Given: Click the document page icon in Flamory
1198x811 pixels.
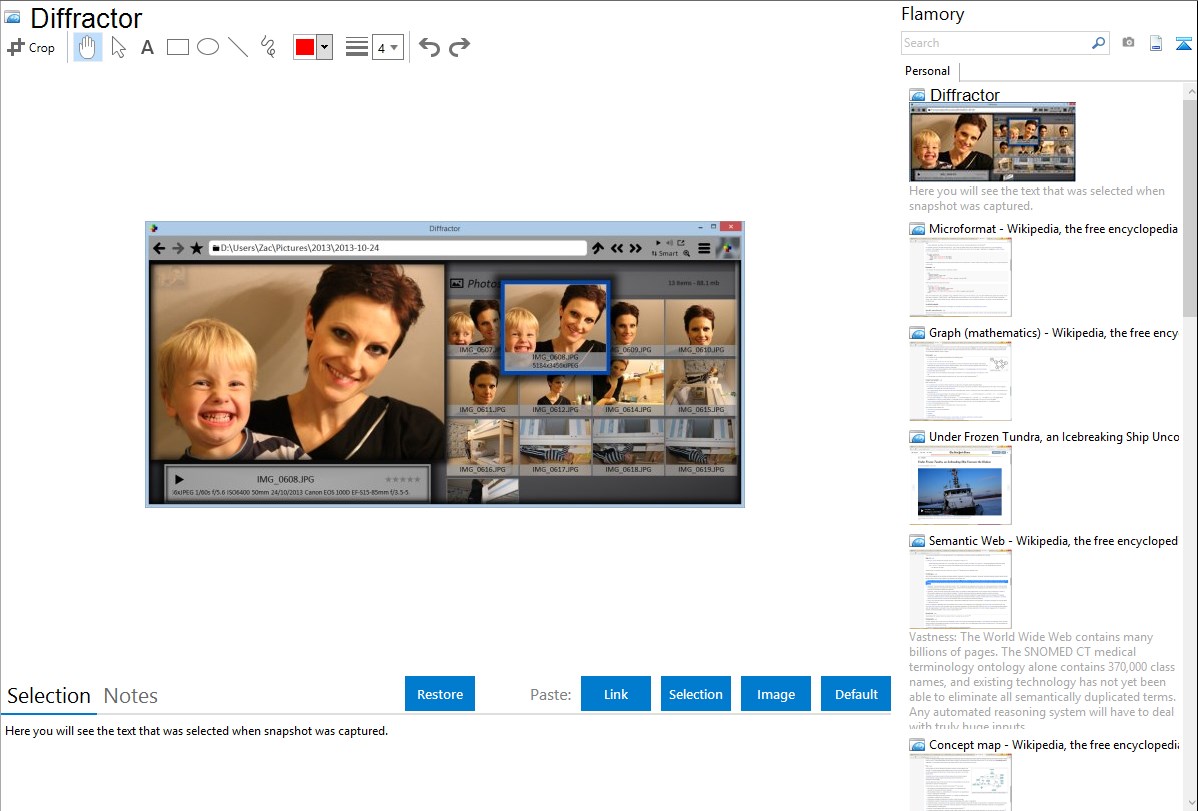Looking at the screenshot, I should coord(1156,43).
